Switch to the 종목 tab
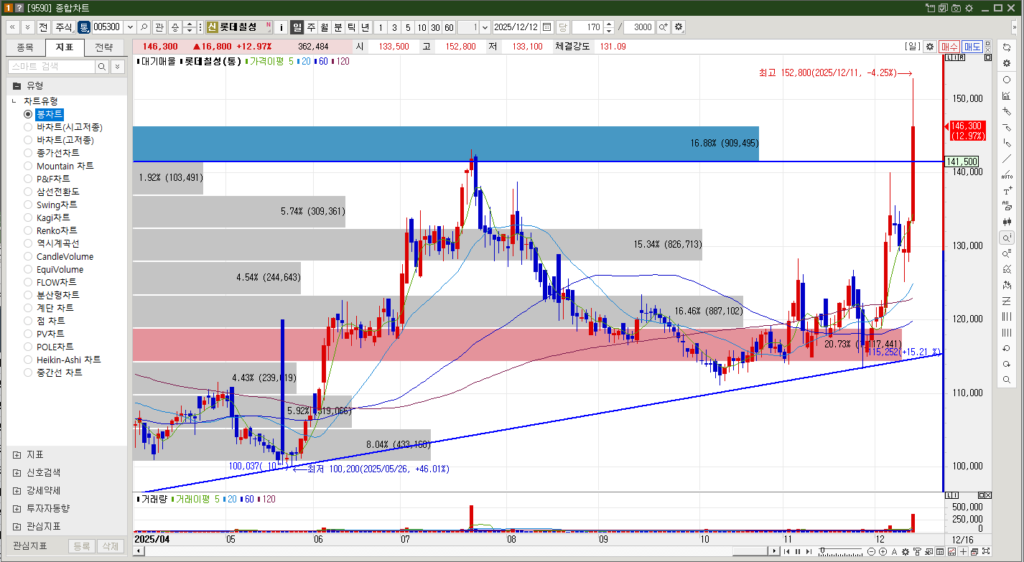This screenshot has height=562, width=1024. click(25, 47)
